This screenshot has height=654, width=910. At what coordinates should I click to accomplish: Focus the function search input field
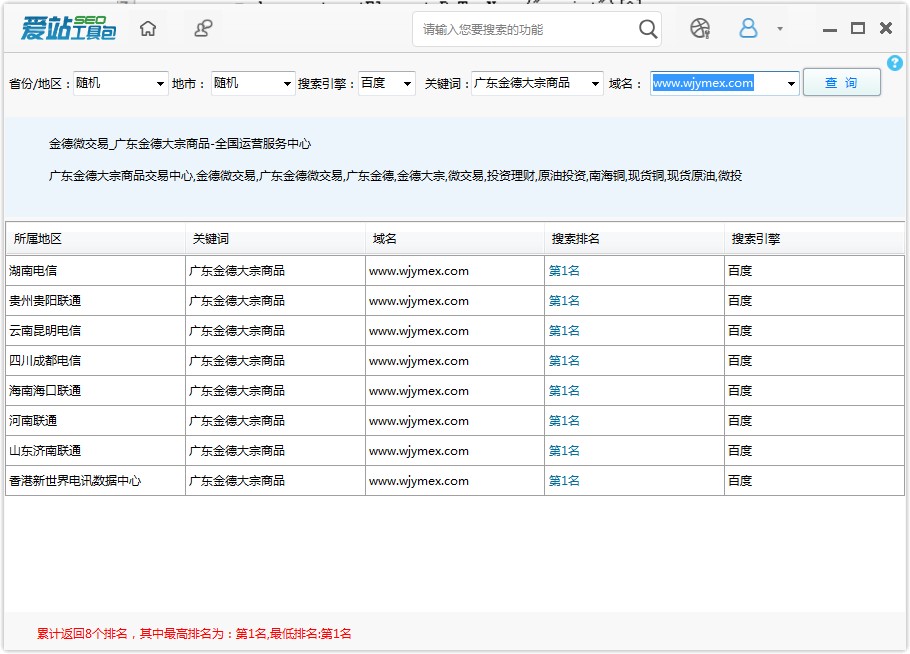(x=525, y=29)
